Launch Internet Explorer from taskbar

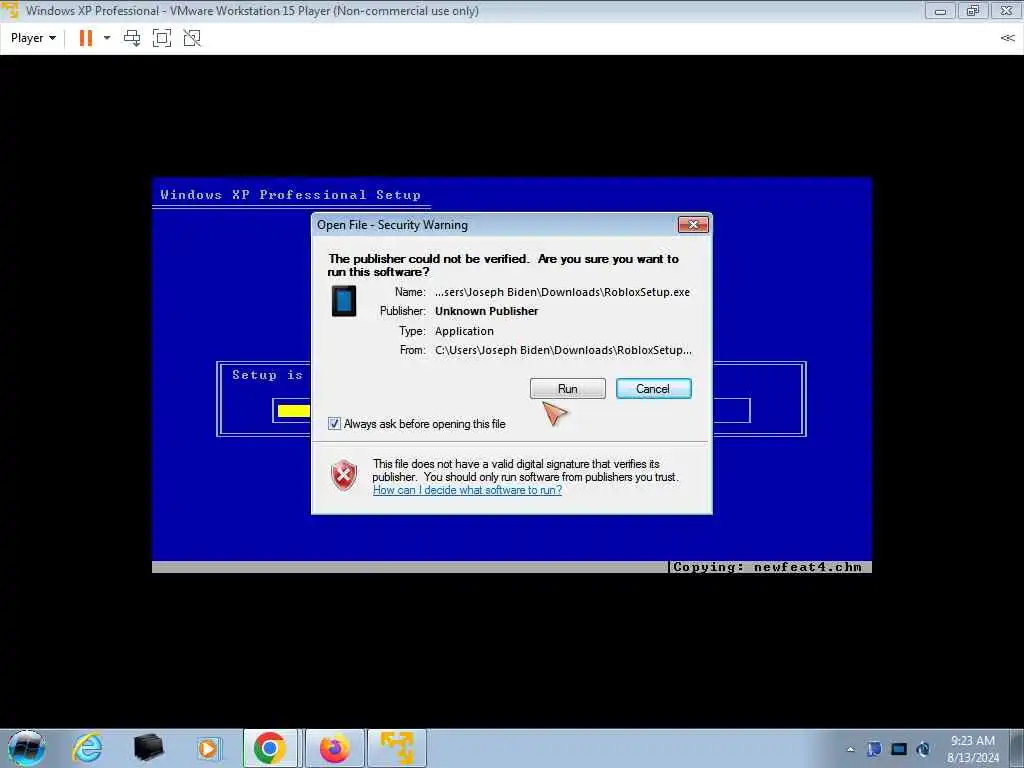click(88, 748)
